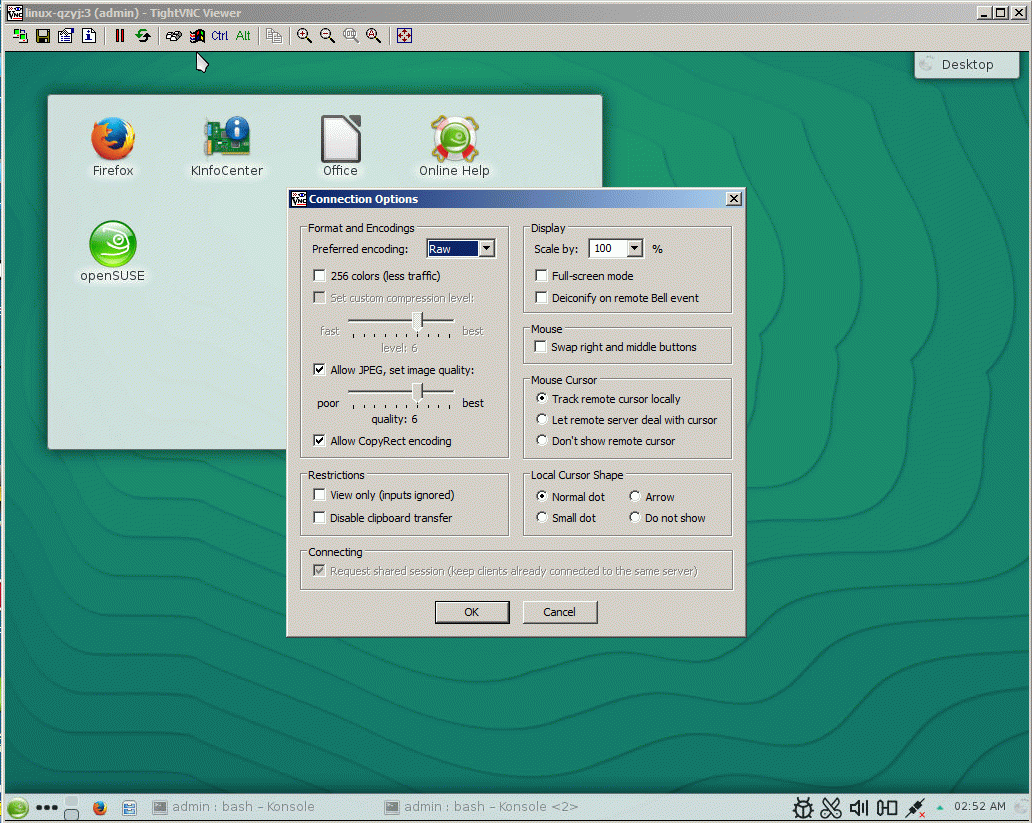Select Don't show remote cursor
The width and height of the screenshot is (1032, 823).
pyautogui.click(x=542, y=440)
